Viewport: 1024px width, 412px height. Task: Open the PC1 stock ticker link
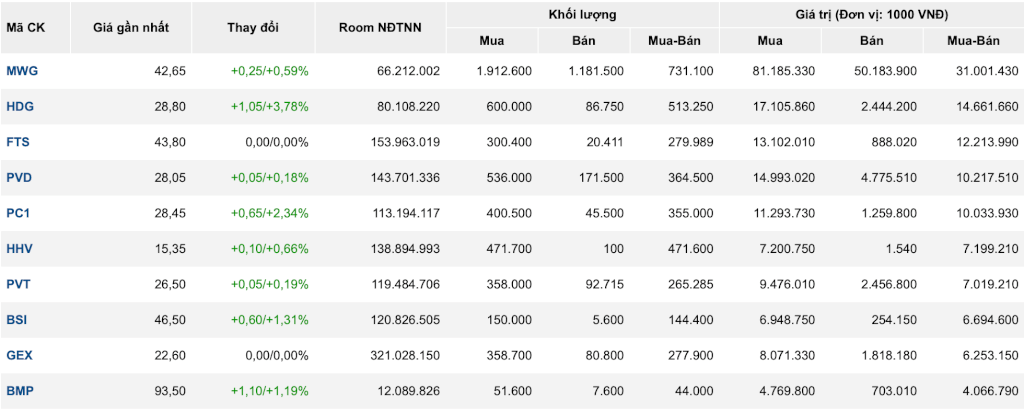pyautogui.click(x=20, y=213)
